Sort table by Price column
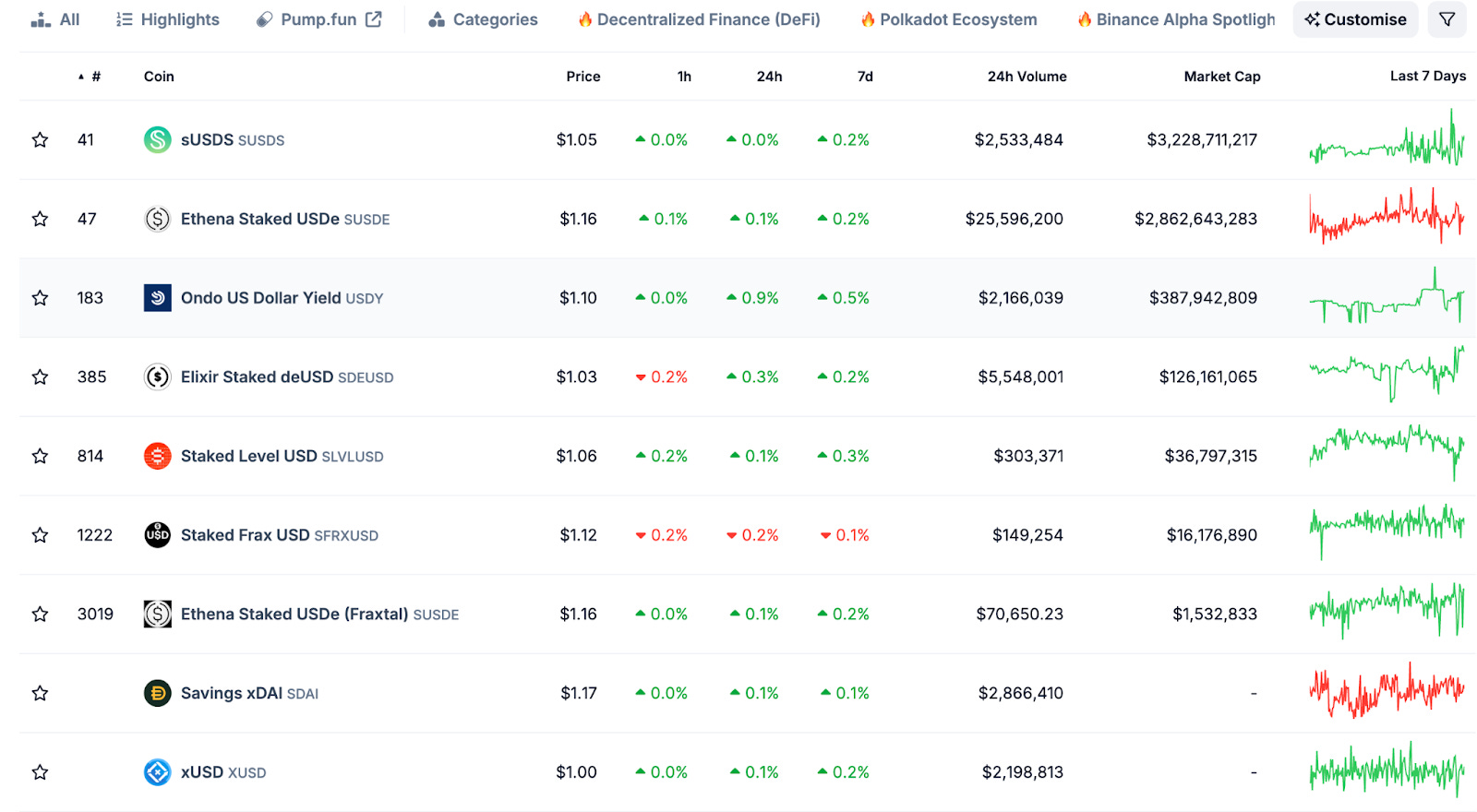This screenshot has height=812, width=1477. click(583, 77)
